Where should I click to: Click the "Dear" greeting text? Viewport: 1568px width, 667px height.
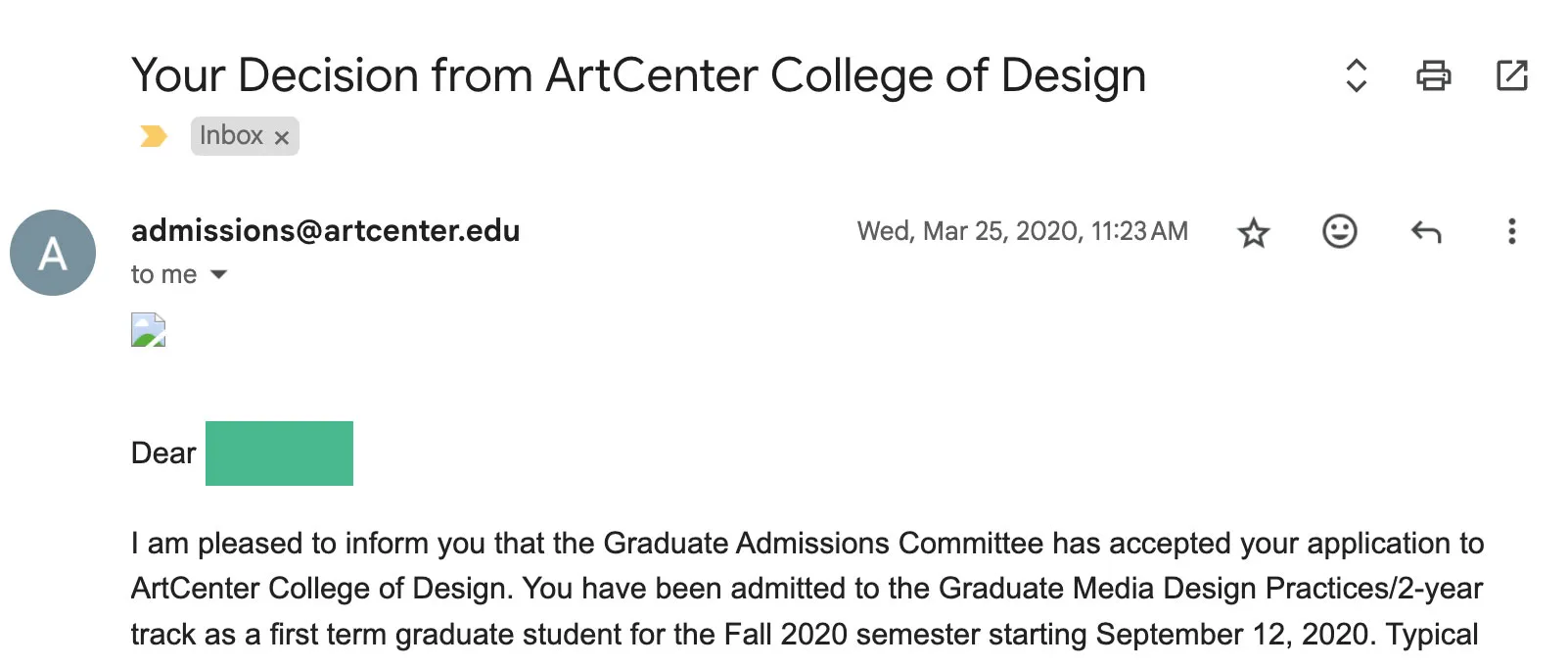(x=163, y=453)
